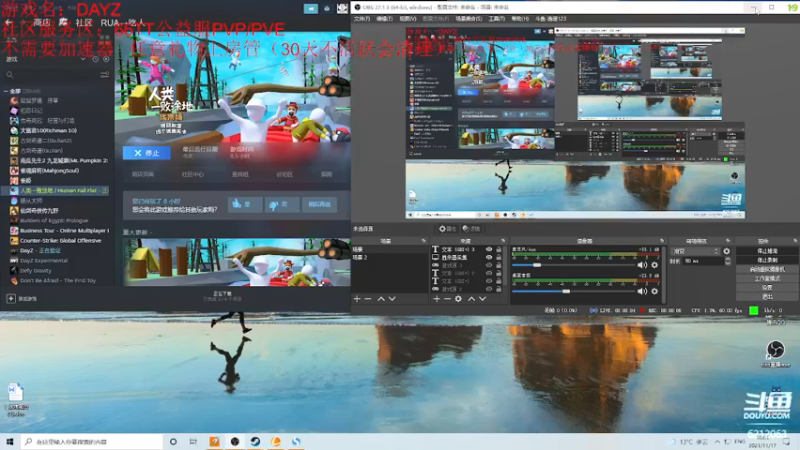Click 启动虚拟摄像机 virtual camera button

coord(767,269)
